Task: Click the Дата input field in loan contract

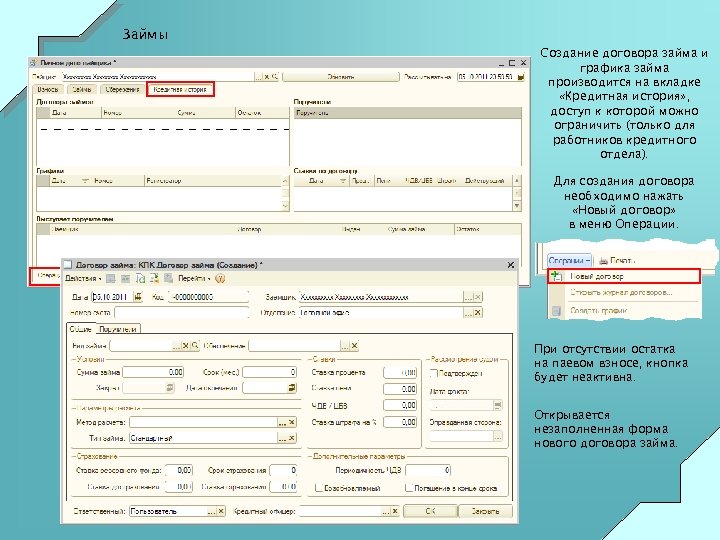Action: [112, 297]
